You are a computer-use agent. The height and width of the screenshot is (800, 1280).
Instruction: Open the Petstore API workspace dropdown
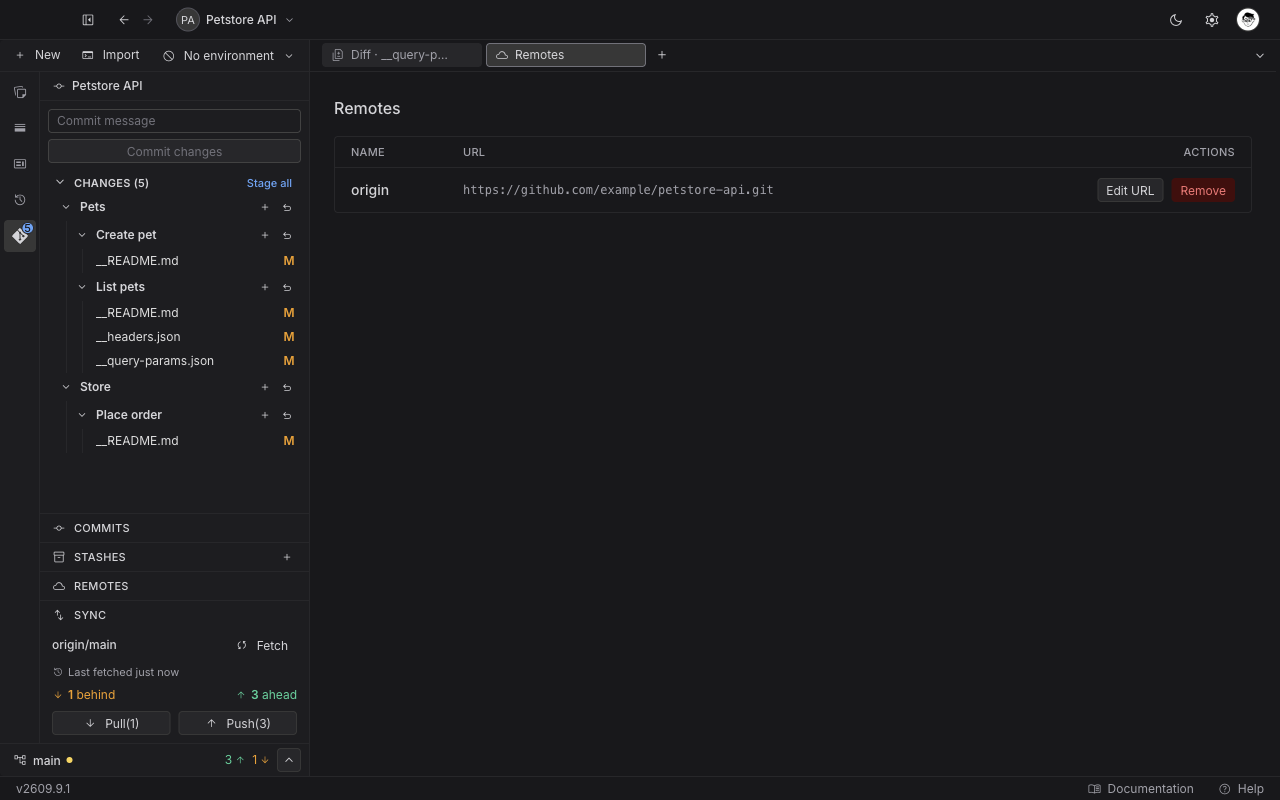(235, 20)
